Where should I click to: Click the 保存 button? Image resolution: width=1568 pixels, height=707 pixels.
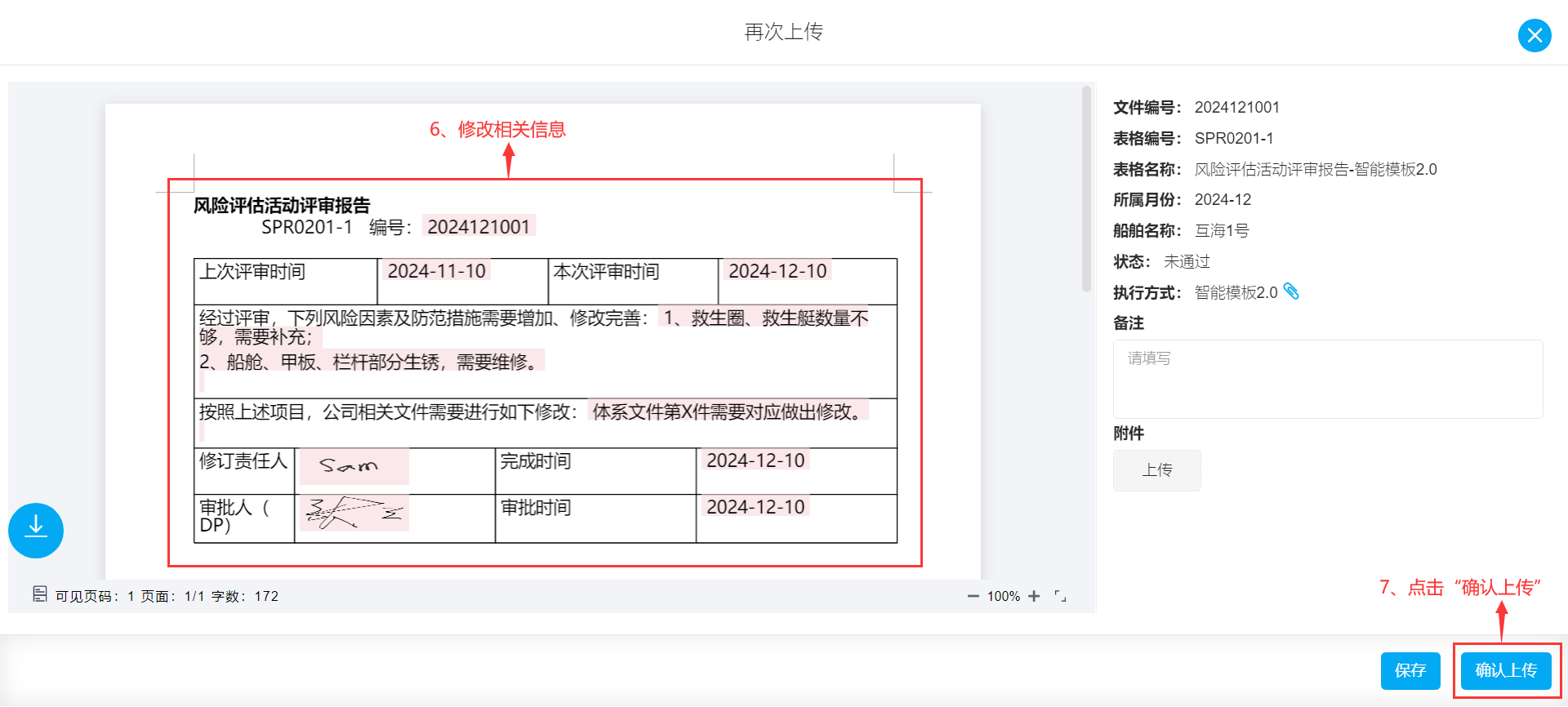pyautogui.click(x=1410, y=670)
